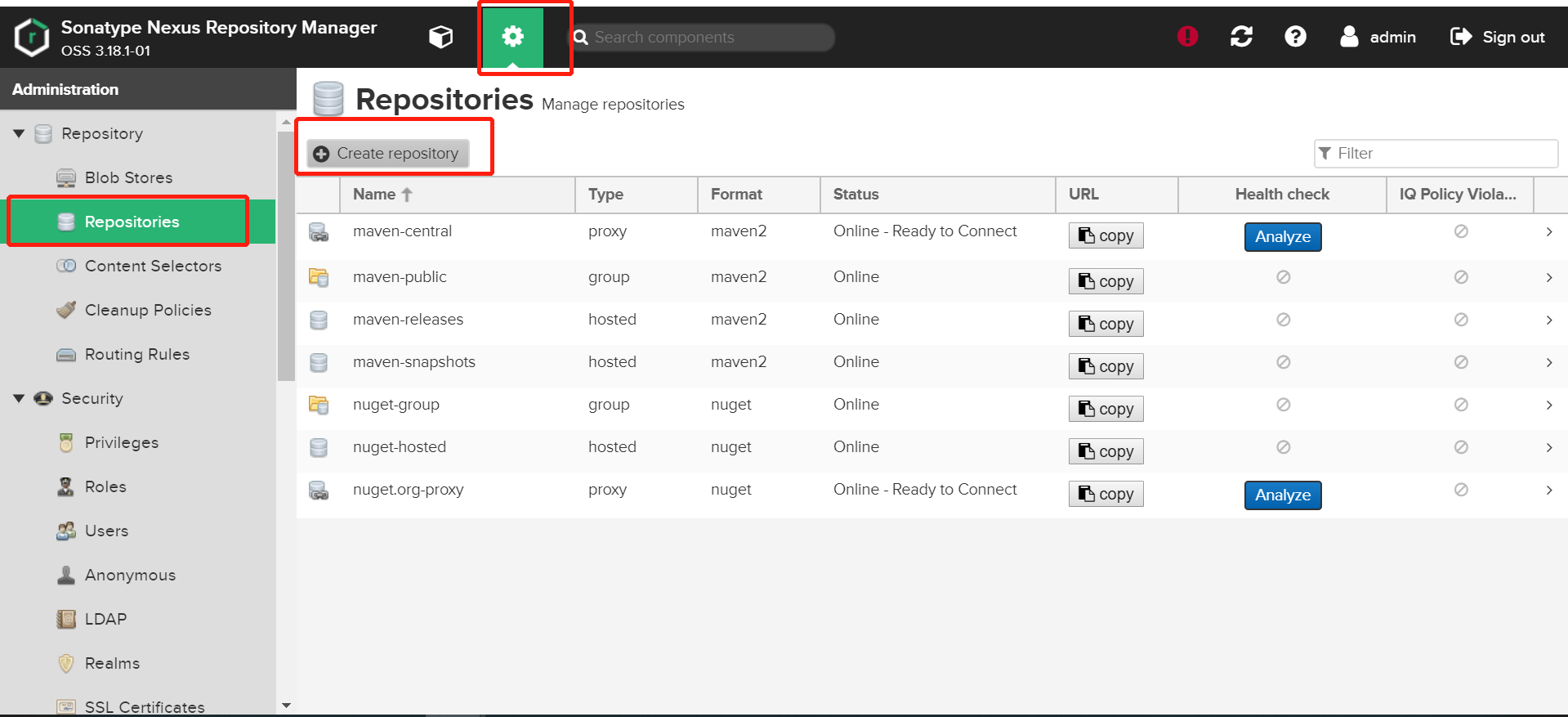Sort by Health check column header
Viewport: 1568px width, 717px height.
coord(1282,195)
